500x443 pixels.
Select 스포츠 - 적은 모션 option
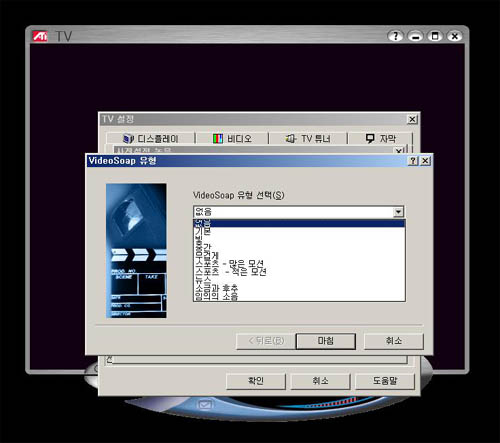[x=299, y=272]
